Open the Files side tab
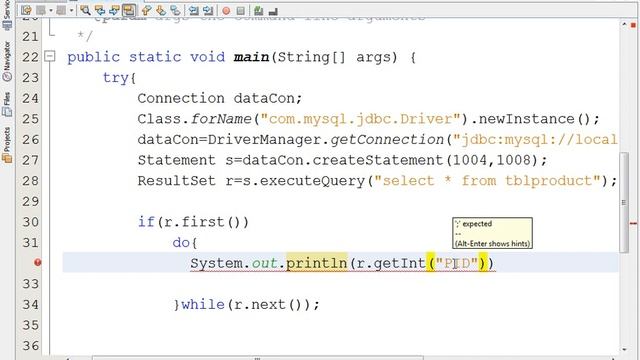Screen dimensions: 640x360 tap(7, 104)
